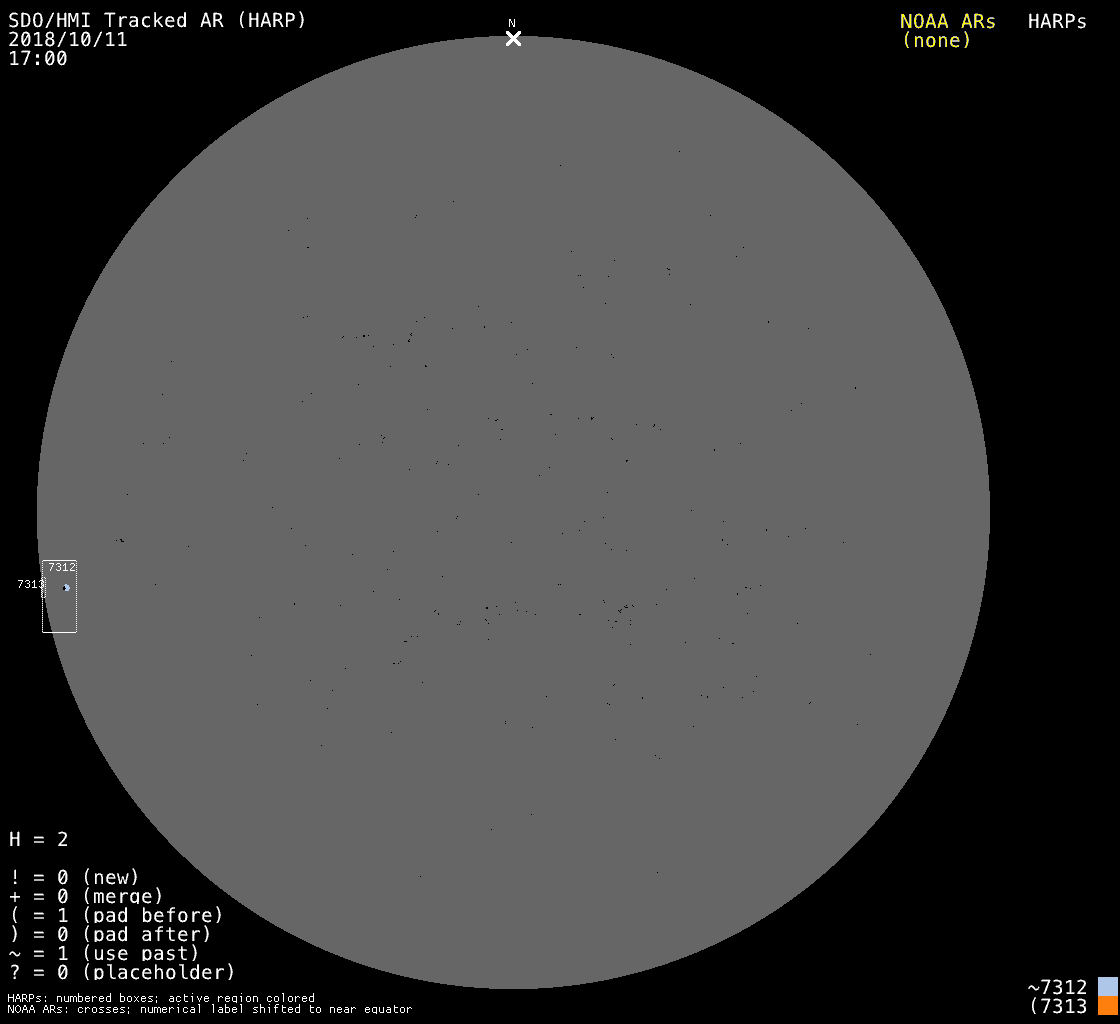This screenshot has width=1120, height=1024.
Task: Click the yellow 'NOAA ARs' heading
Action: pyautogui.click(x=947, y=21)
